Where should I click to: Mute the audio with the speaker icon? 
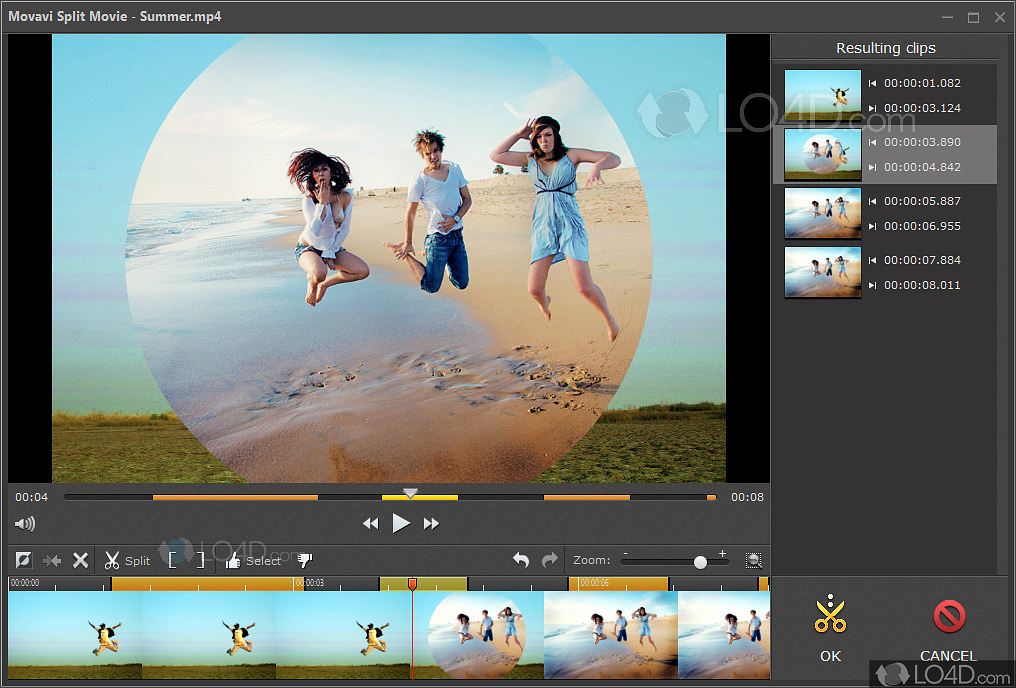tap(24, 523)
